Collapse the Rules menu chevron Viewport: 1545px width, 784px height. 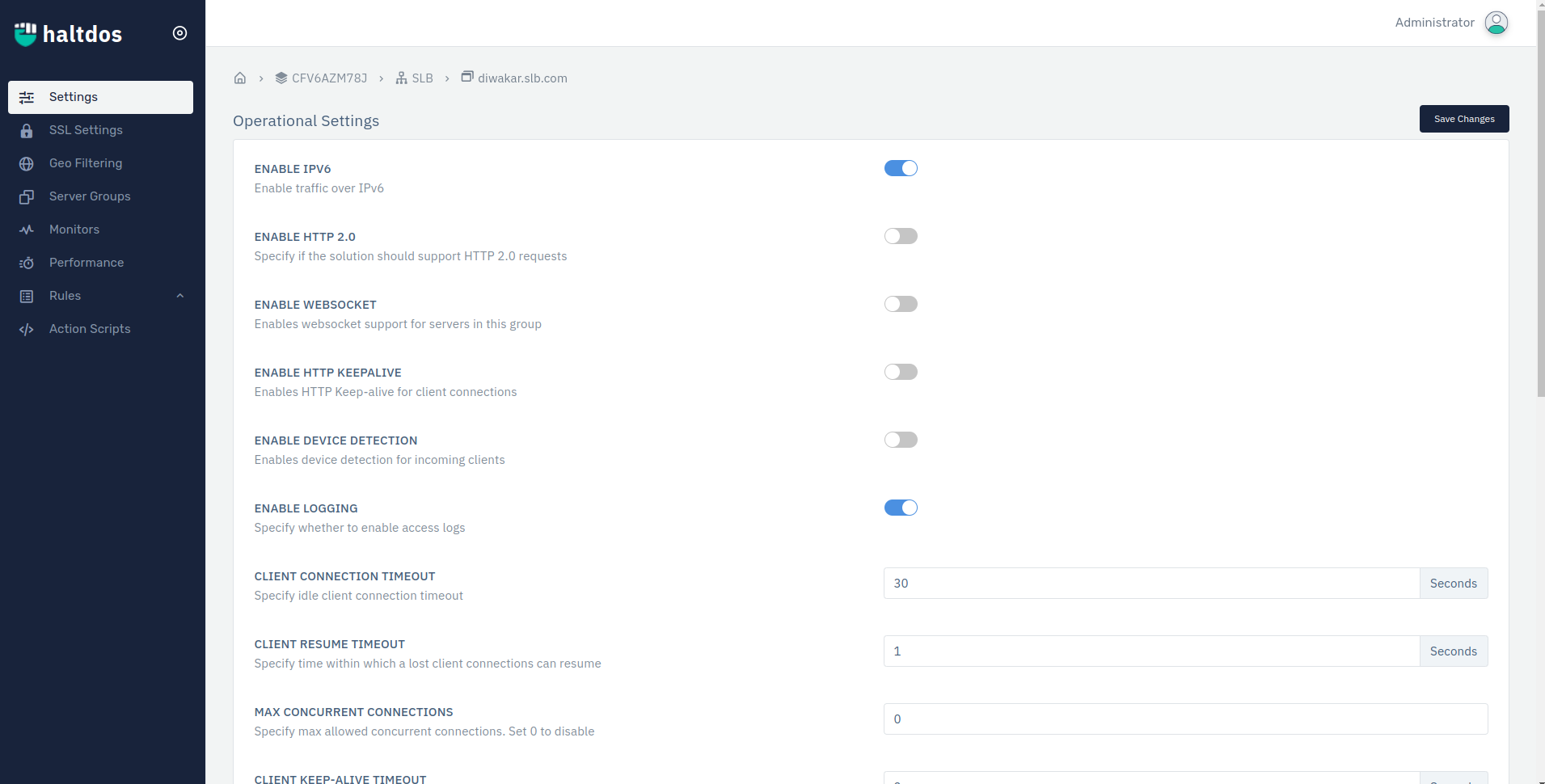(180, 296)
